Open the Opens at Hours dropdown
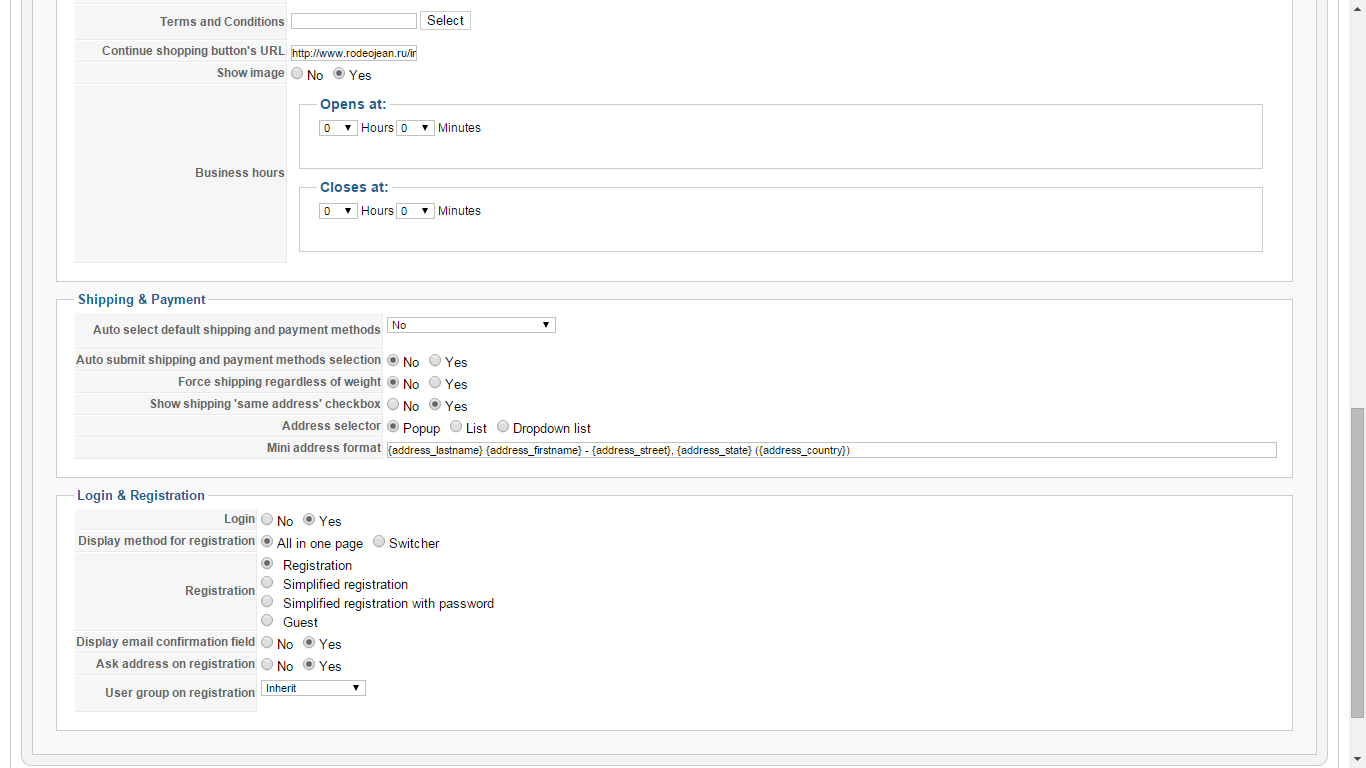This screenshot has height=768, width=1366. click(x=338, y=128)
